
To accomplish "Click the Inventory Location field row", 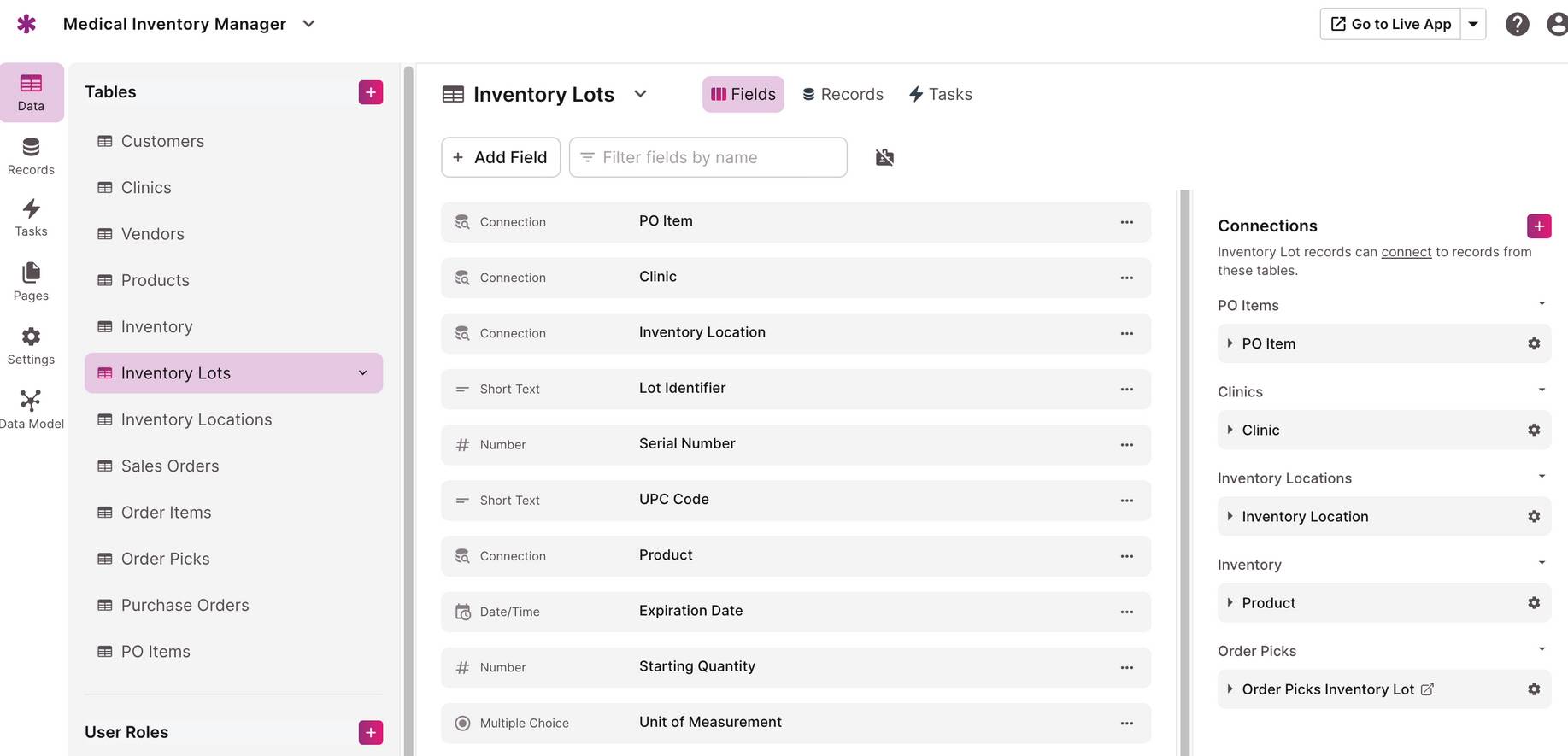I will coord(796,333).
